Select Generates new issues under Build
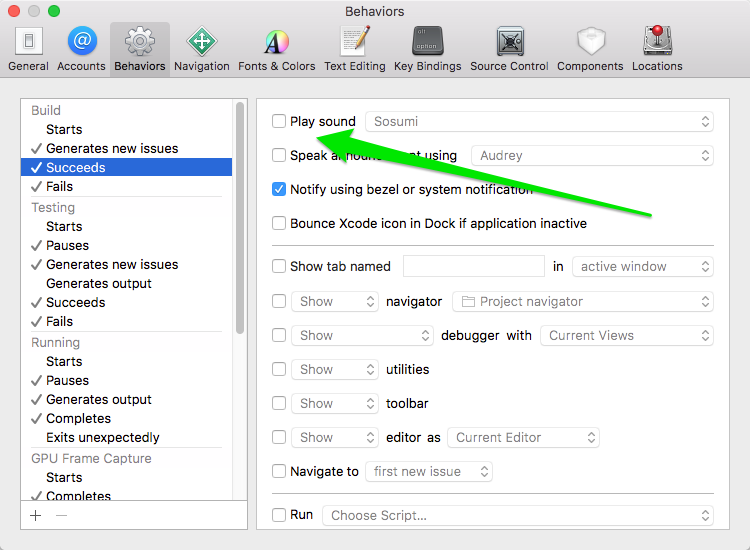Viewport: 750px width, 550px height. (x=127, y=148)
